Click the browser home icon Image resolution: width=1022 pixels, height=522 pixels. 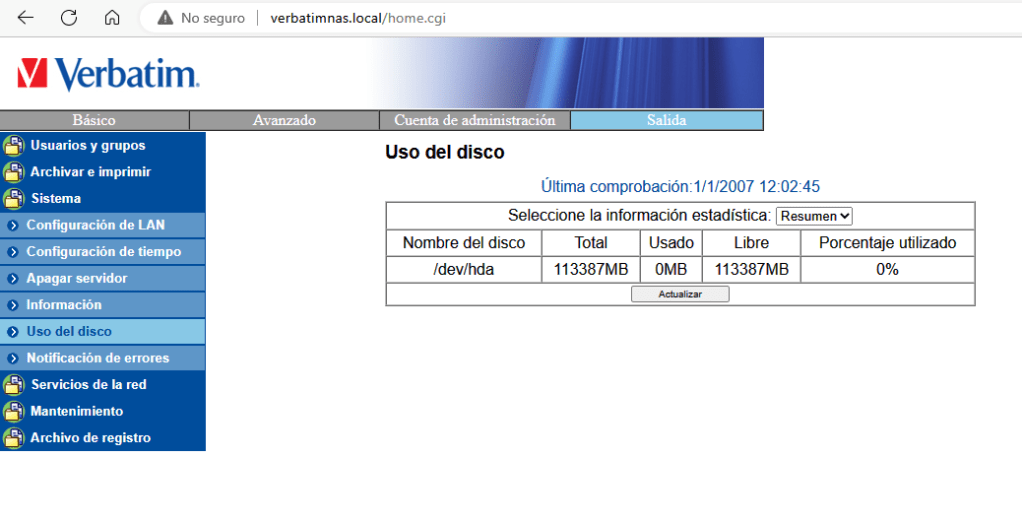(112, 18)
